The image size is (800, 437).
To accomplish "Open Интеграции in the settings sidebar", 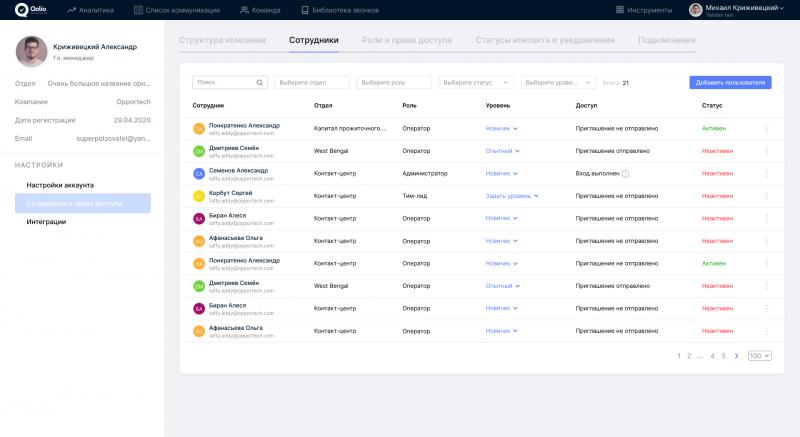I will tap(46, 221).
